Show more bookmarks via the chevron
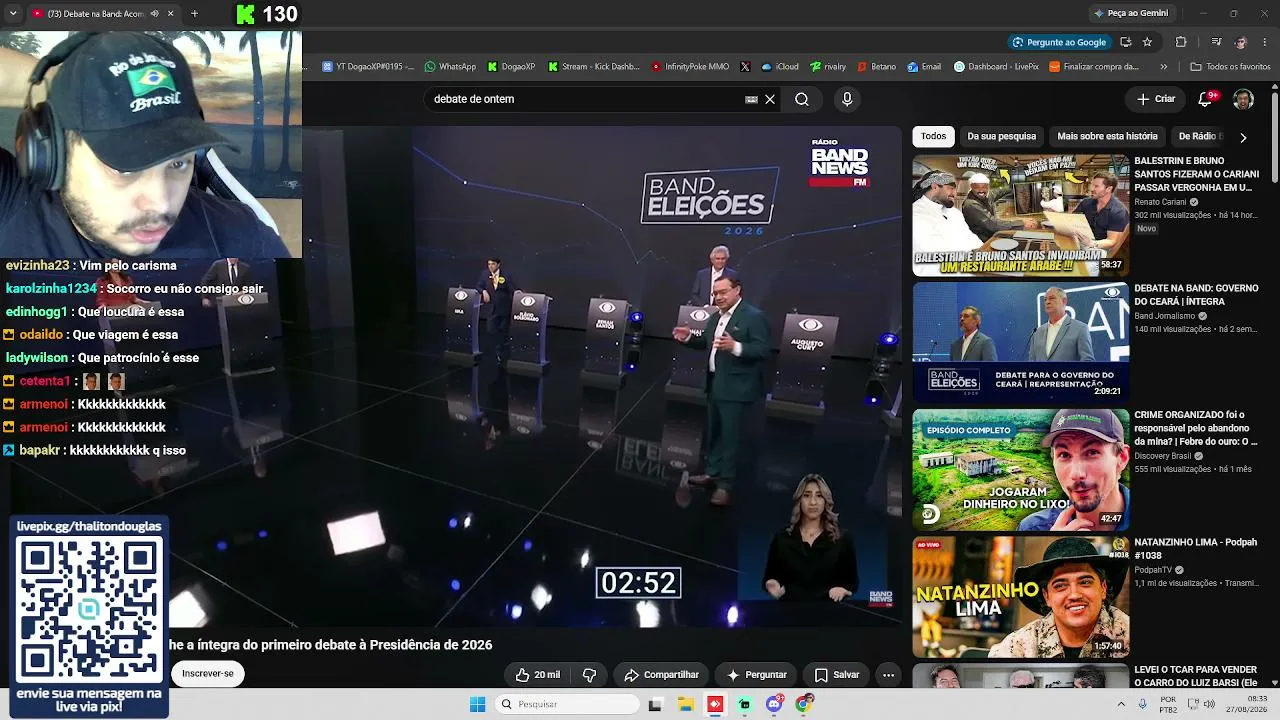Image resolution: width=1280 pixels, height=720 pixels. click(1163, 67)
